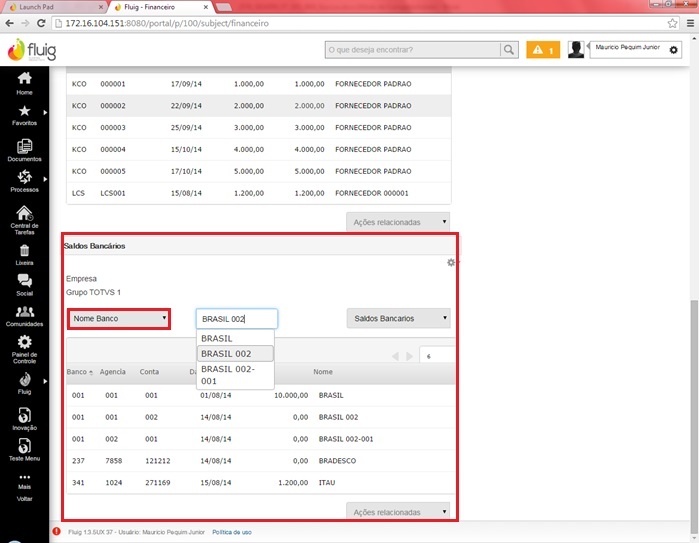Switch to Launch Pad tab

pyautogui.click(x=54, y=7)
